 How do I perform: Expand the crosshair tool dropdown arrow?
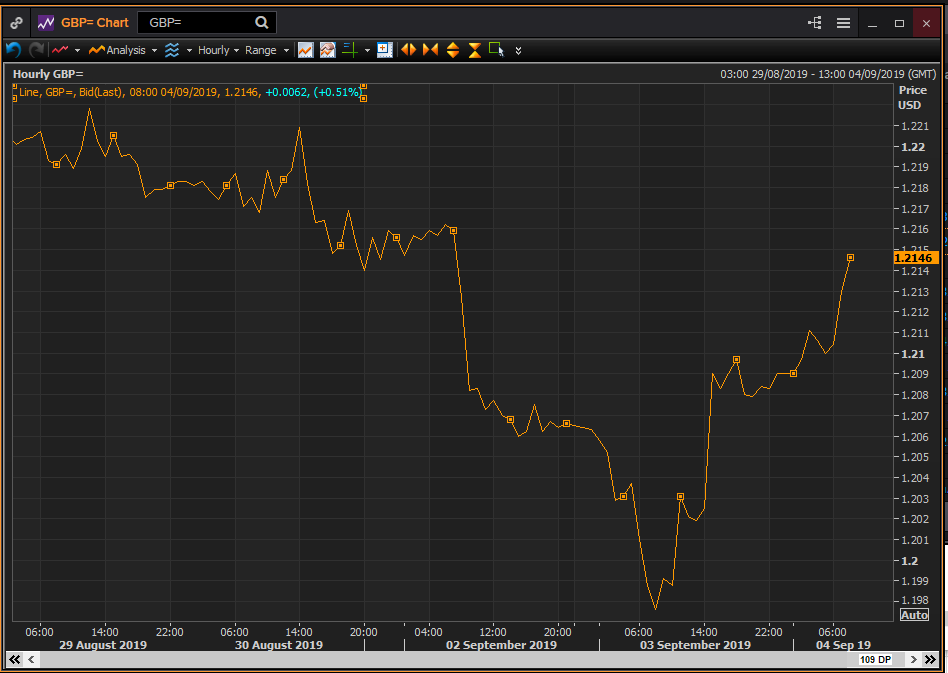[x=367, y=50]
